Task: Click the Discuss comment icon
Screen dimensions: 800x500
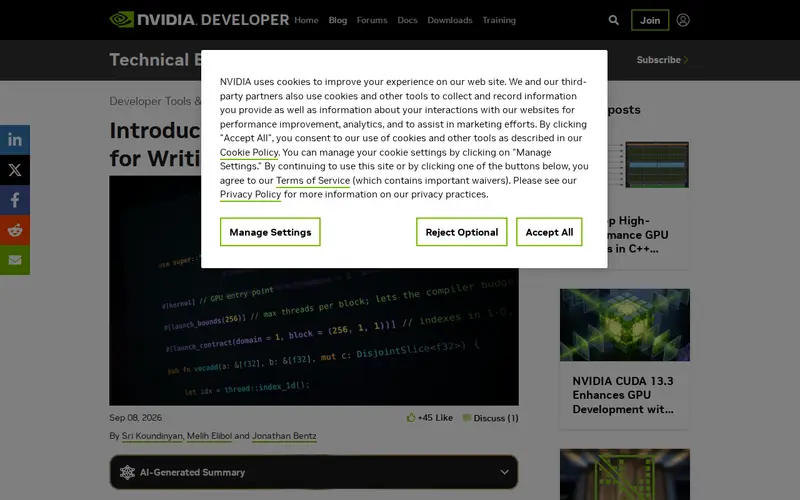Action: click(x=466, y=418)
